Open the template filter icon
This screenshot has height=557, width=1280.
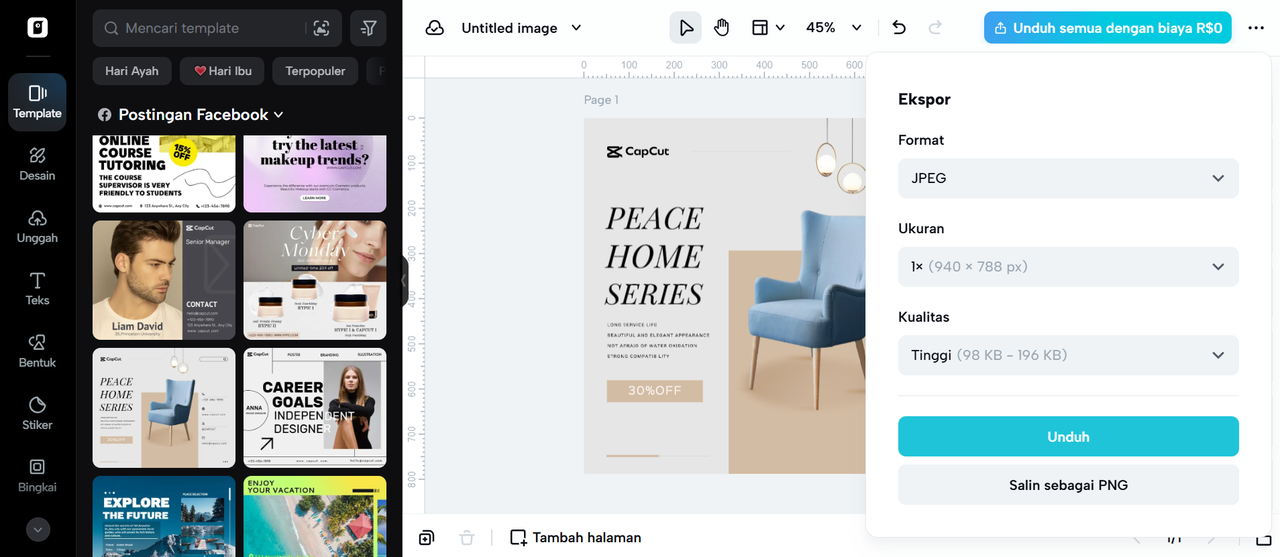368,28
